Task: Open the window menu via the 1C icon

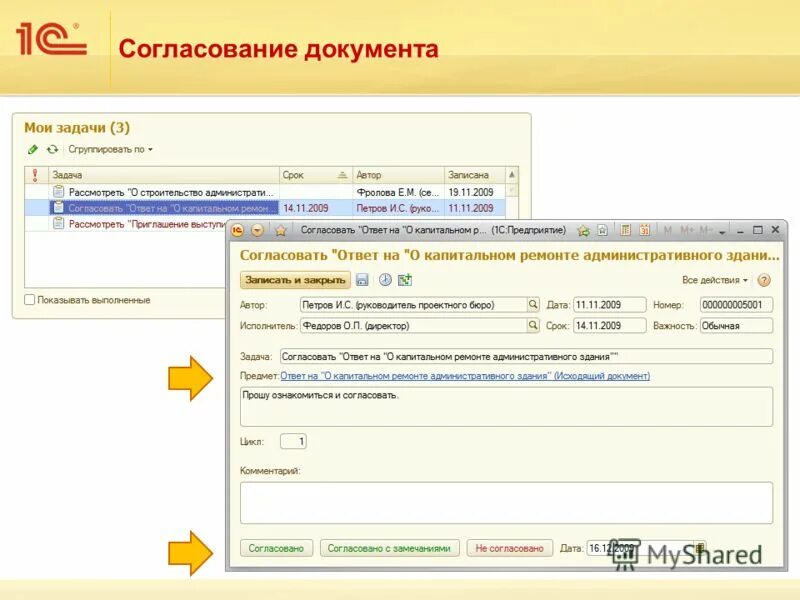Action: pyautogui.click(x=239, y=229)
